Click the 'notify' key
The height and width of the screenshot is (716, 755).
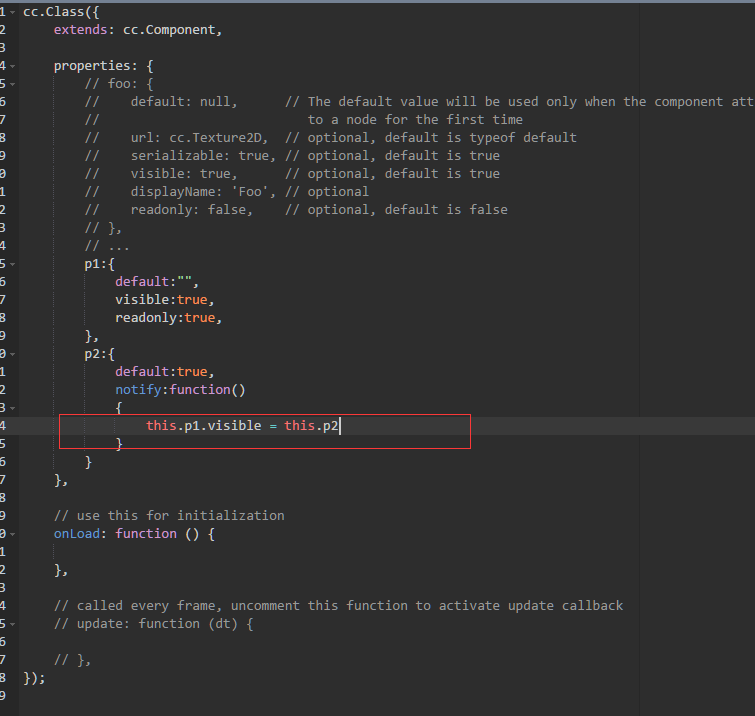click(138, 390)
